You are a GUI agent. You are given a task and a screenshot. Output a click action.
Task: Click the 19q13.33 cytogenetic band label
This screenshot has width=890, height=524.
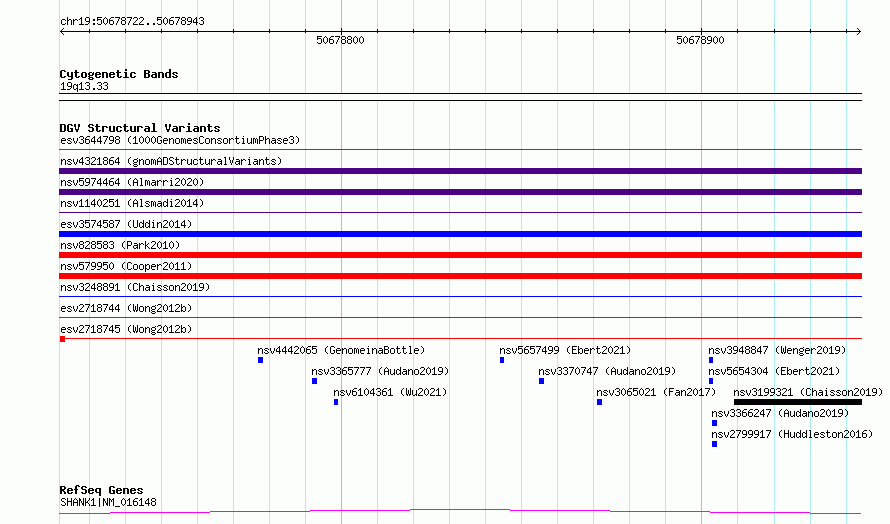coord(84,86)
